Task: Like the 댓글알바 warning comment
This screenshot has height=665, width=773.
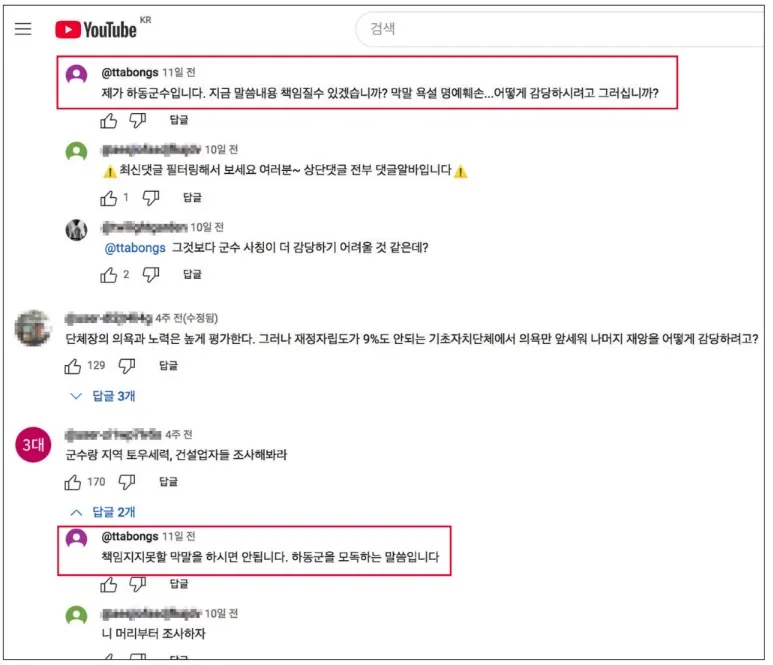Action: [x=108, y=198]
